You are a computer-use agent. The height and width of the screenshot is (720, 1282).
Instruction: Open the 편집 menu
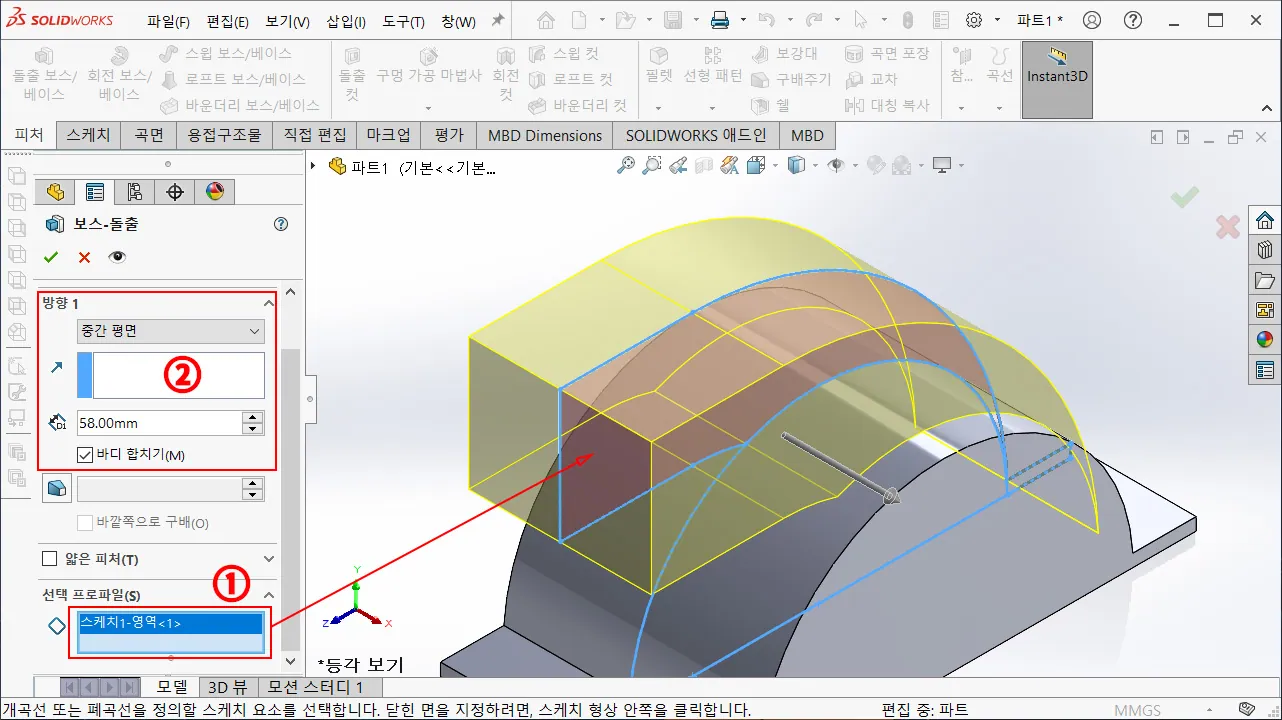tap(228, 21)
